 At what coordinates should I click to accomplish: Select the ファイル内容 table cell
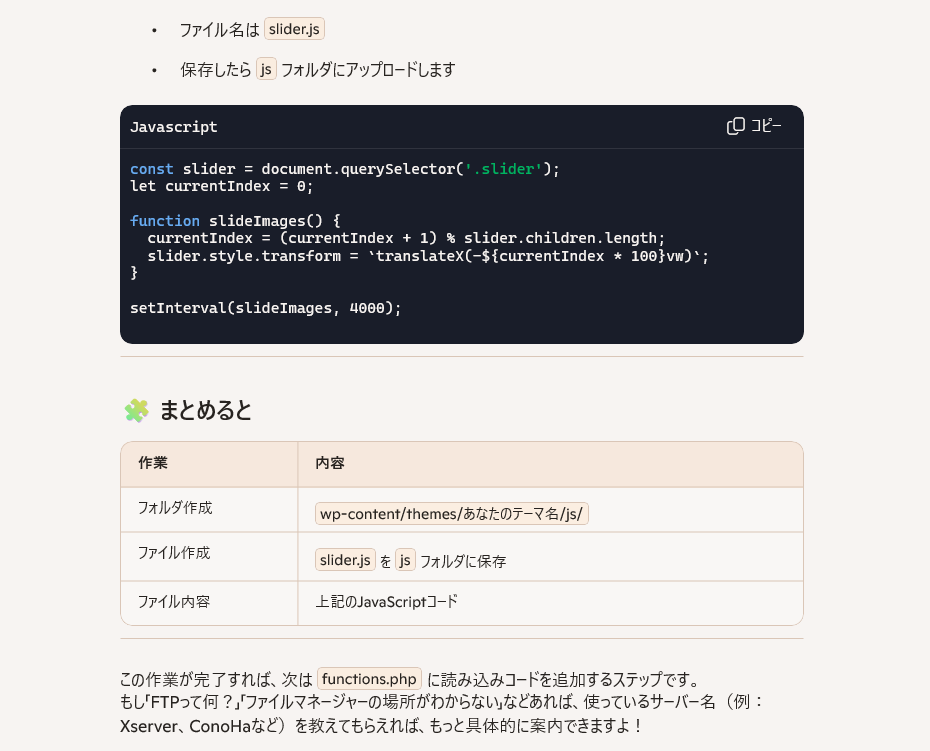174,602
